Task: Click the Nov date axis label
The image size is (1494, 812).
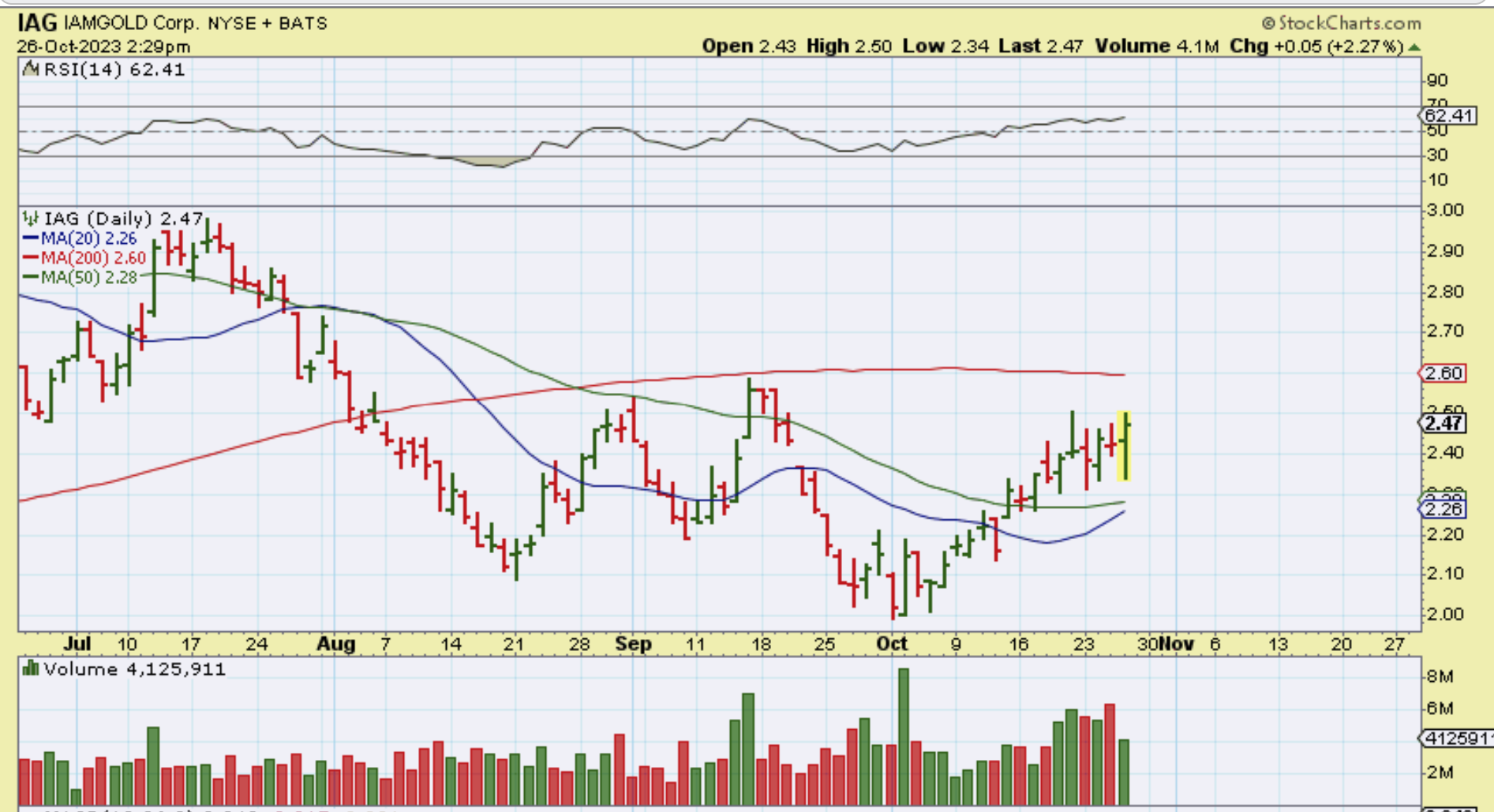Action: [x=1177, y=644]
